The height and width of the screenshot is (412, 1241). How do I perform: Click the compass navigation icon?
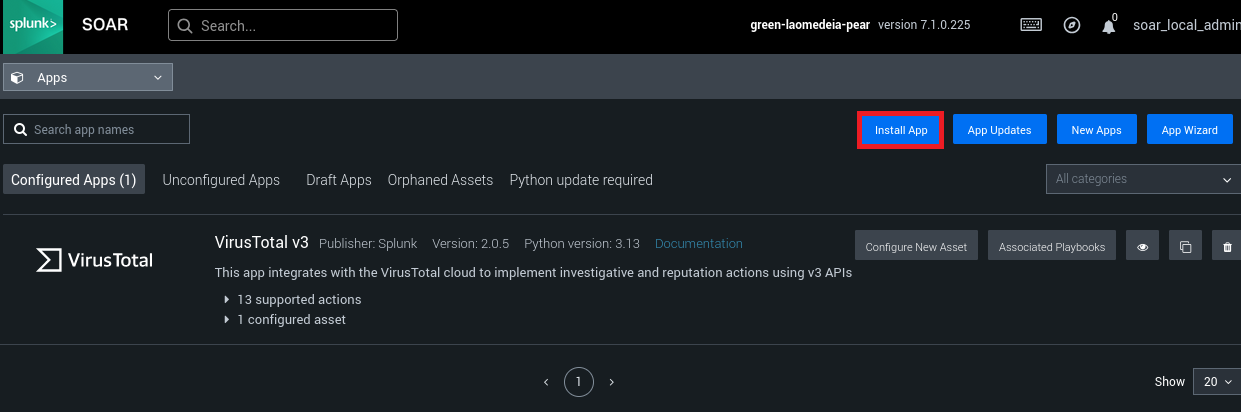[x=1071, y=25]
